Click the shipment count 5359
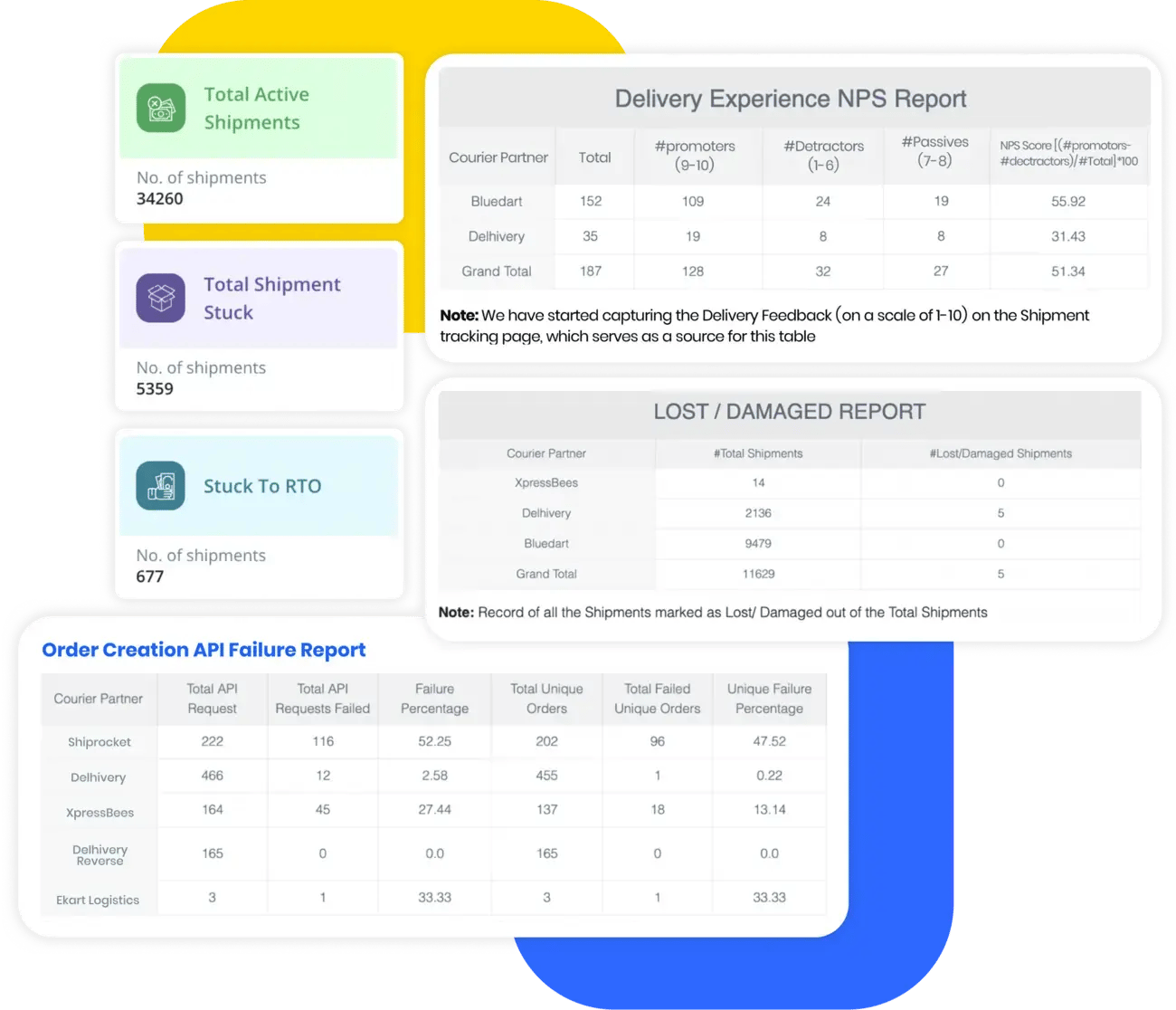Image resolution: width=1176 pixels, height=1010 pixels. coord(155,388)
